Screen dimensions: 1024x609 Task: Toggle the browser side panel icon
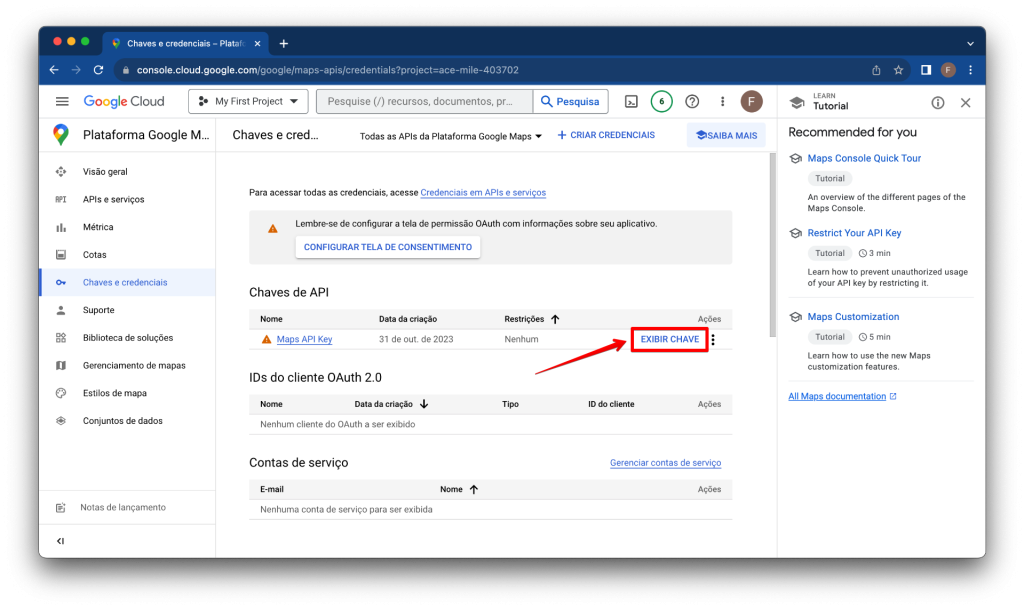pos(926,70)
